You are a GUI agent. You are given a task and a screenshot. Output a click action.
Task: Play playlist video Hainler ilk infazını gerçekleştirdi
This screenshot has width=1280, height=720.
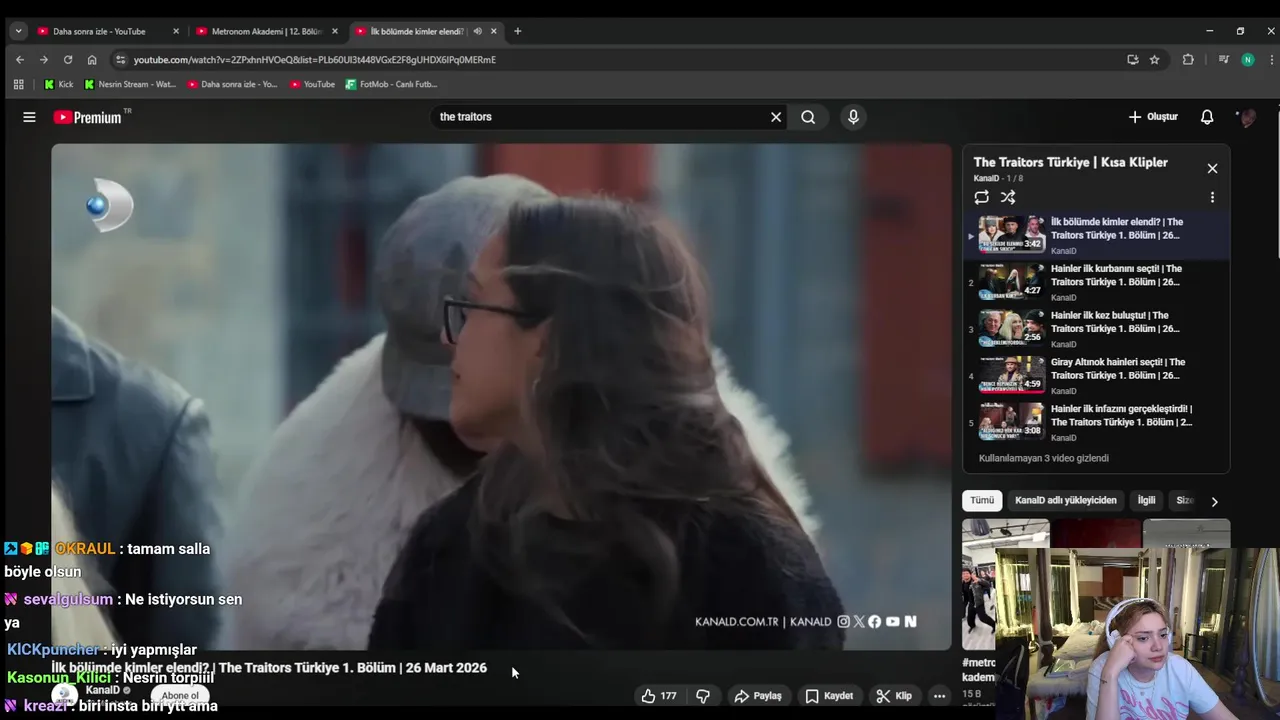click(x=1096, y=423)
